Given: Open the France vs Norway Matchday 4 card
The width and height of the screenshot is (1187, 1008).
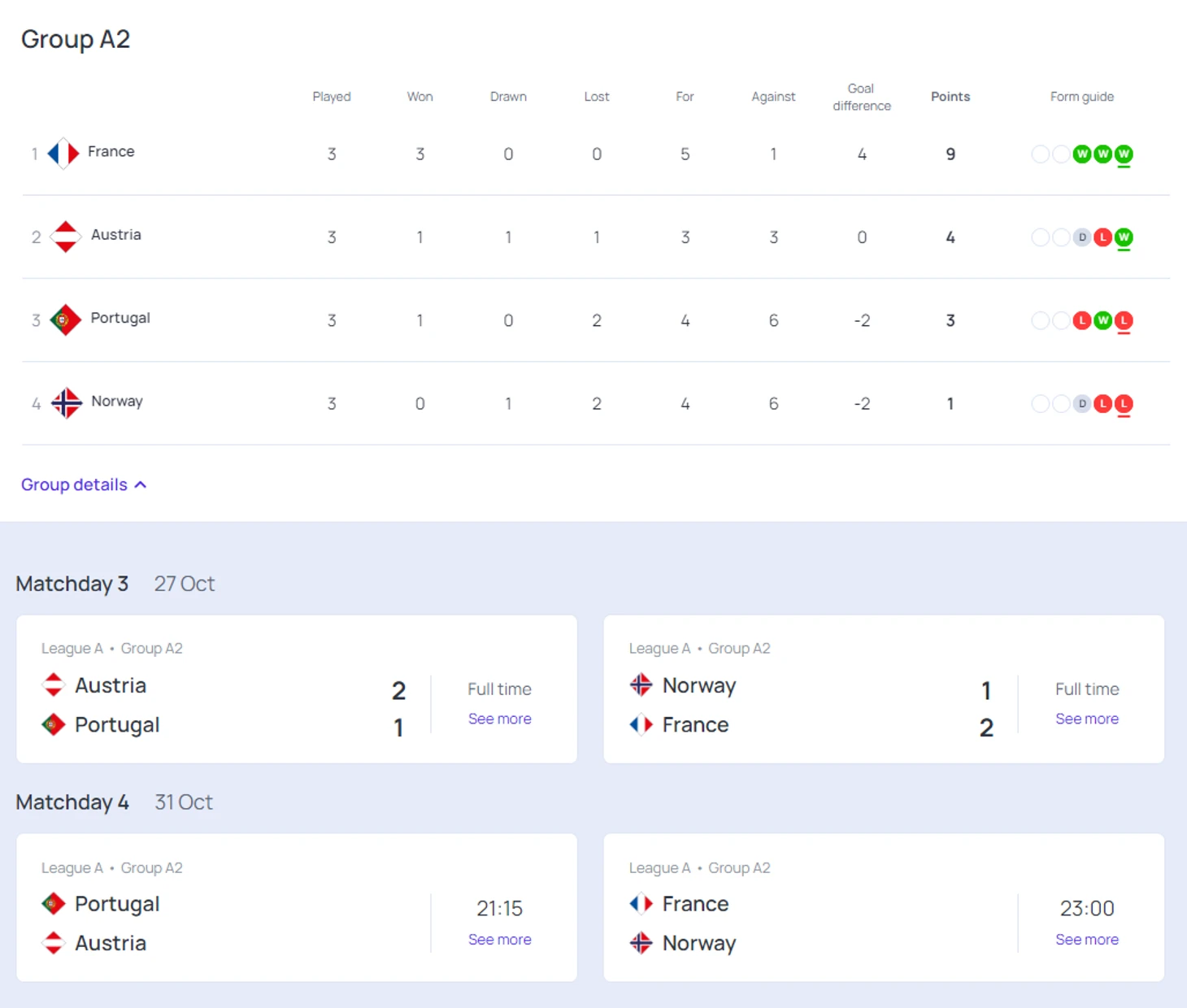Looking at the screenshot, I should tap(884, 907).
